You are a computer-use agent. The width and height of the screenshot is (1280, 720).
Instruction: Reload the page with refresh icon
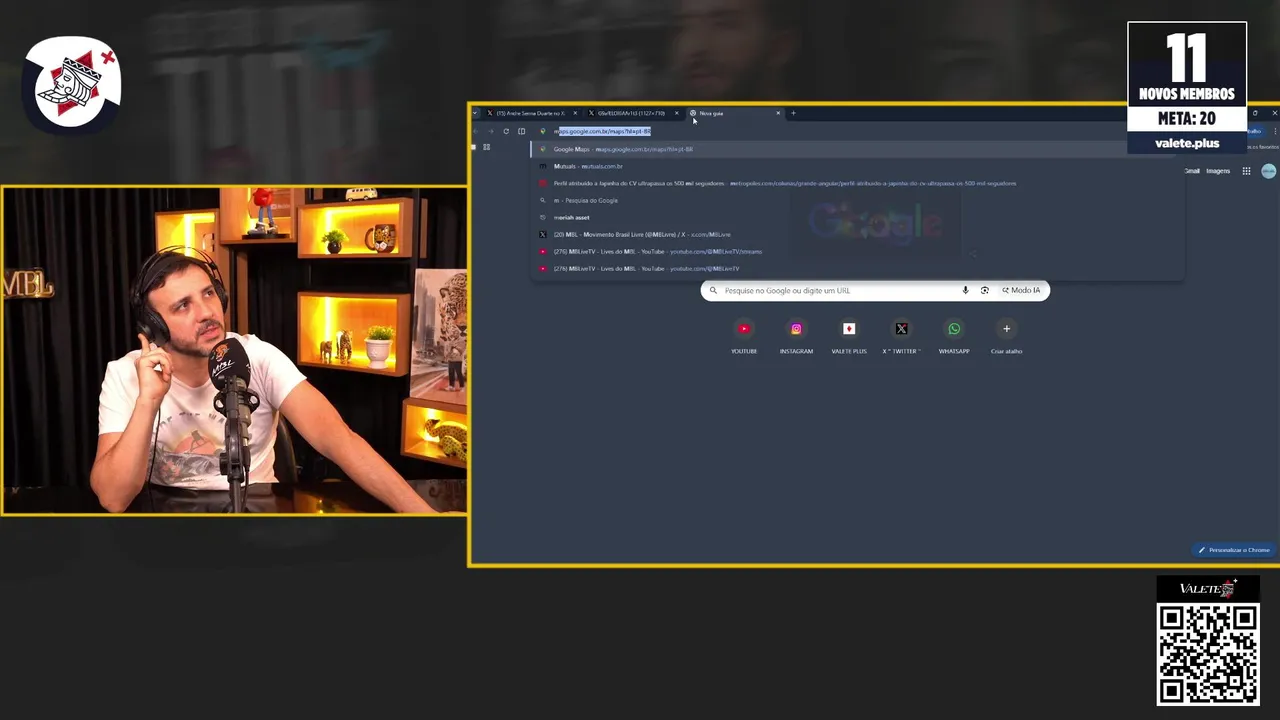506,131
